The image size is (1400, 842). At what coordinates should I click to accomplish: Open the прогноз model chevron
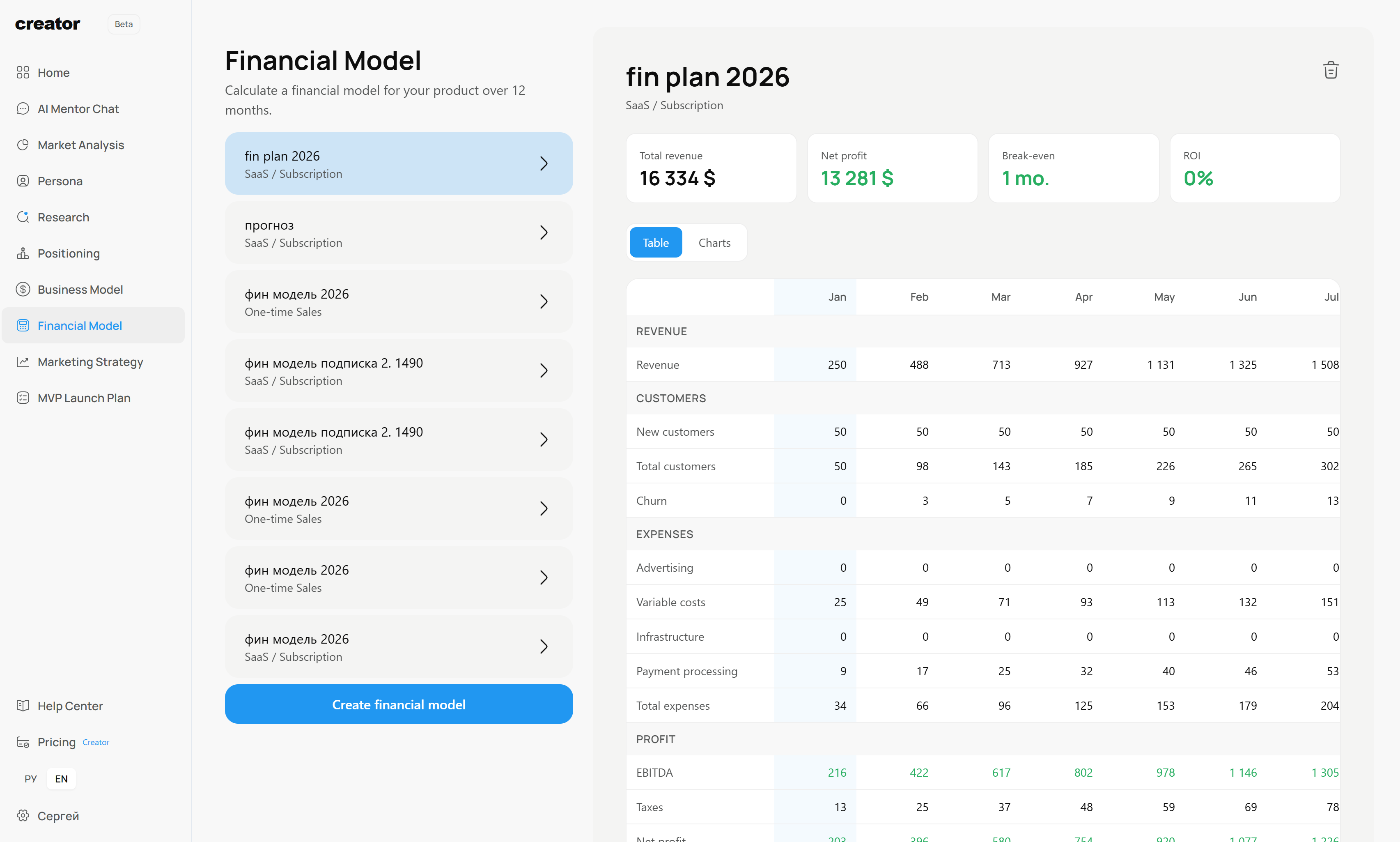tap(544, 232)
